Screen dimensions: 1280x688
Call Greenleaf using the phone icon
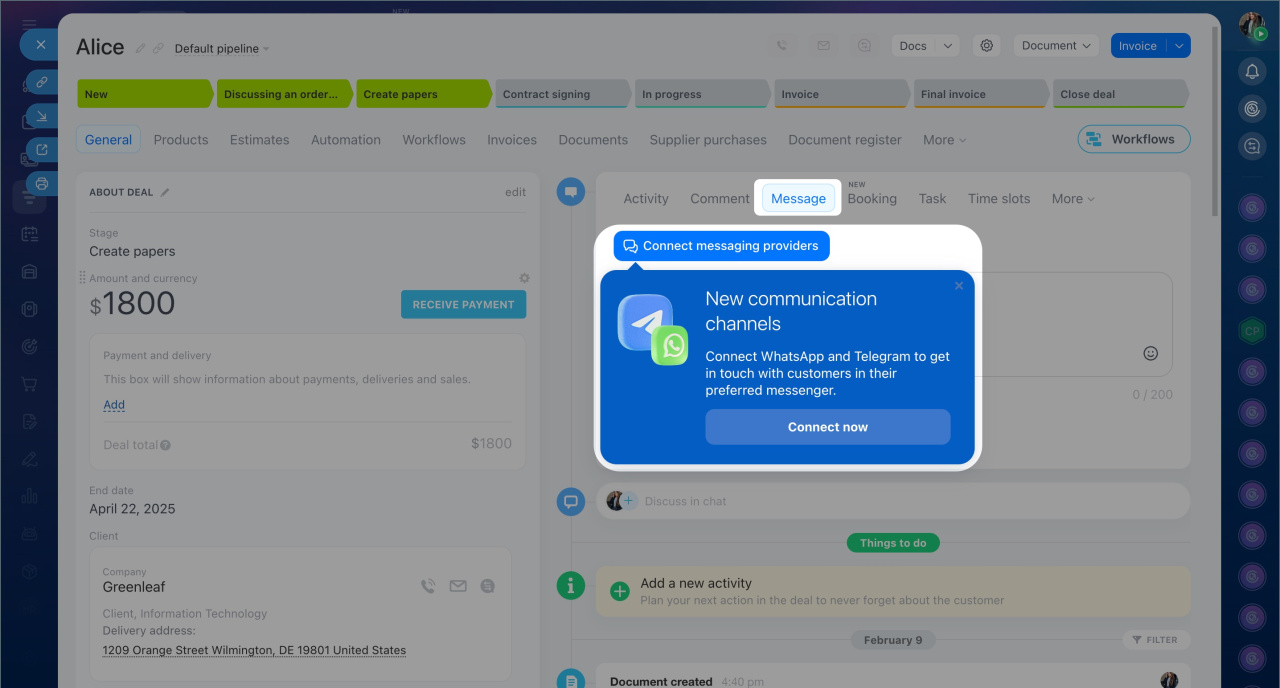(x=428, y=587)
